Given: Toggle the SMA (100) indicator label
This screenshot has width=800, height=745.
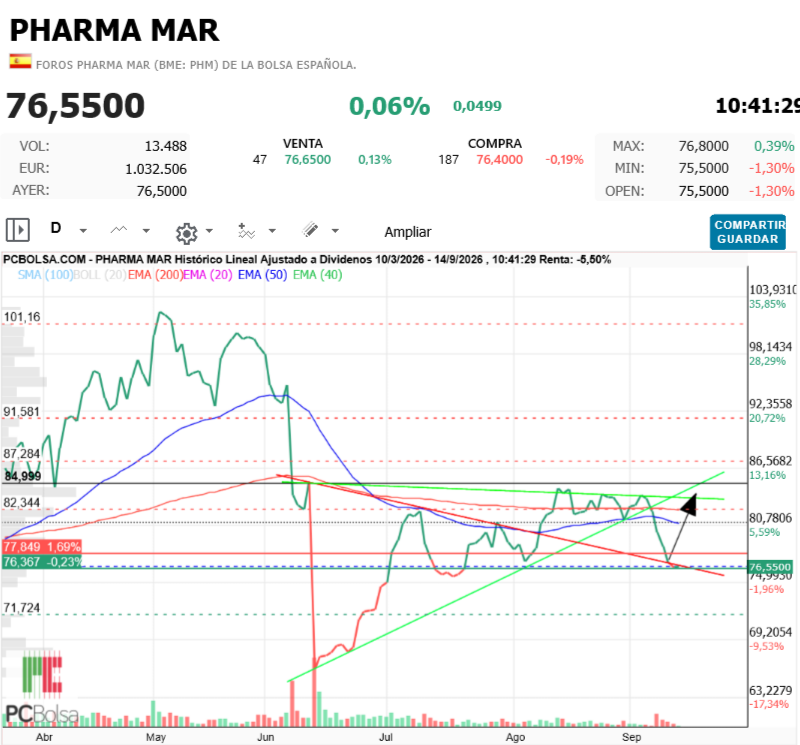Looking at the screenshot, I should pyautogui.click(x=45, y=275).
